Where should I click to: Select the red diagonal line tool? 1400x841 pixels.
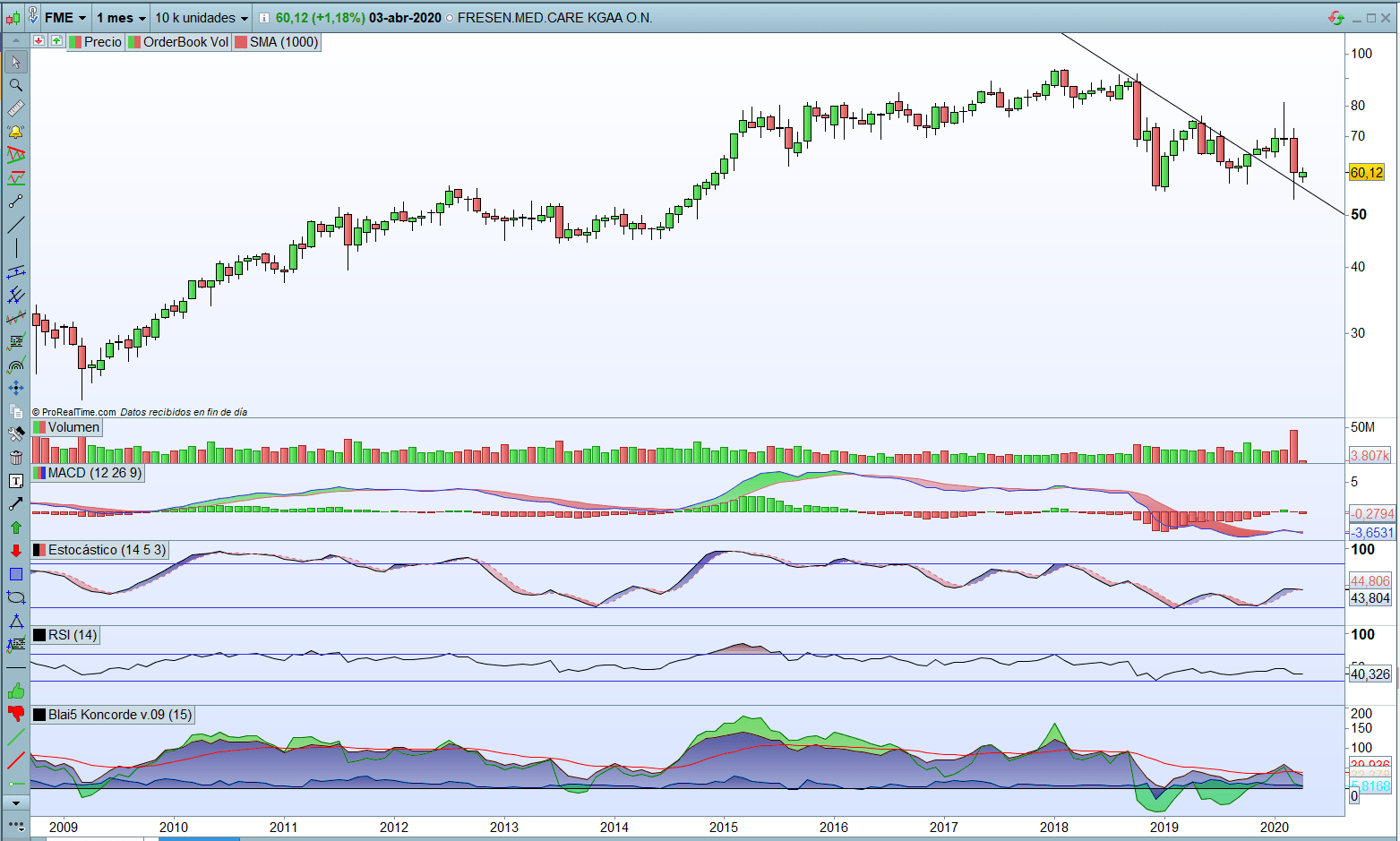click(x=15, y=760)
